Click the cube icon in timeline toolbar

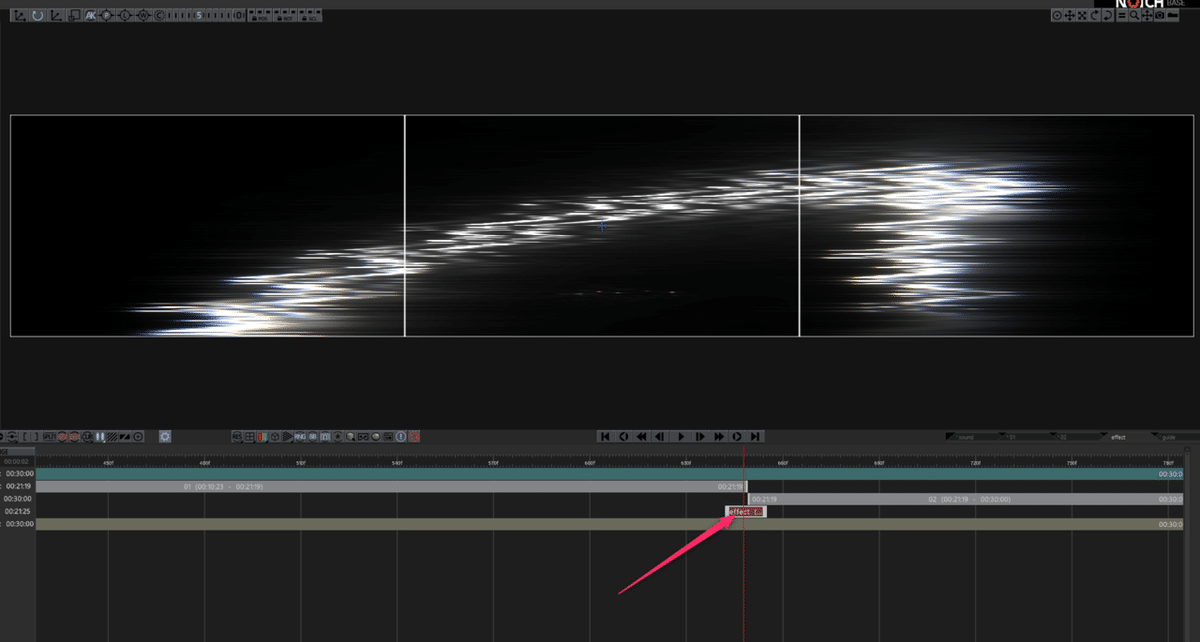pyautogui.click(x=274, y=436)
